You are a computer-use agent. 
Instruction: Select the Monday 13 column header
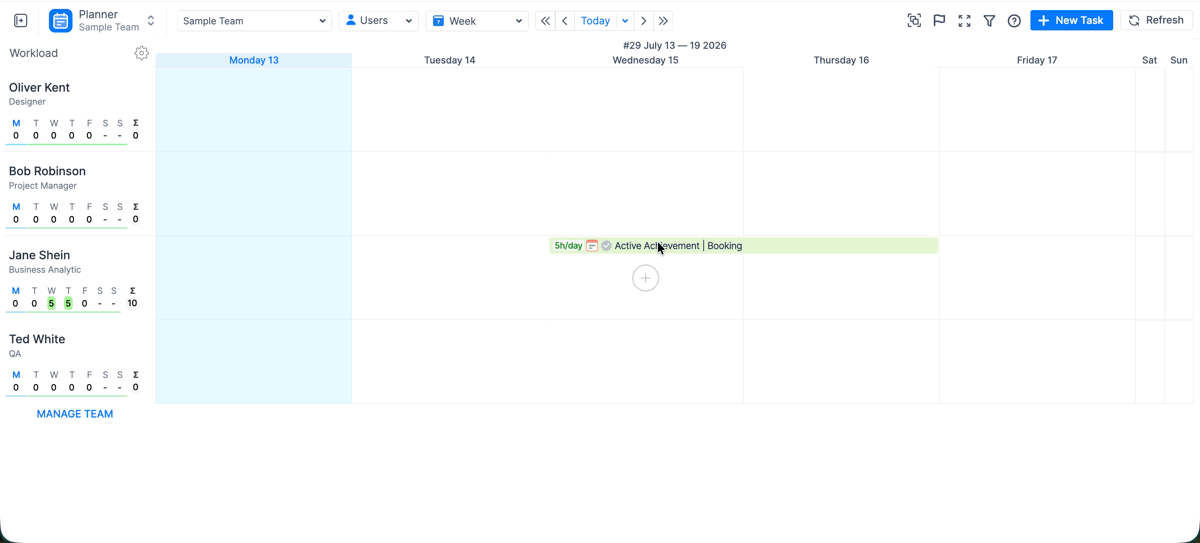point(254,60)
